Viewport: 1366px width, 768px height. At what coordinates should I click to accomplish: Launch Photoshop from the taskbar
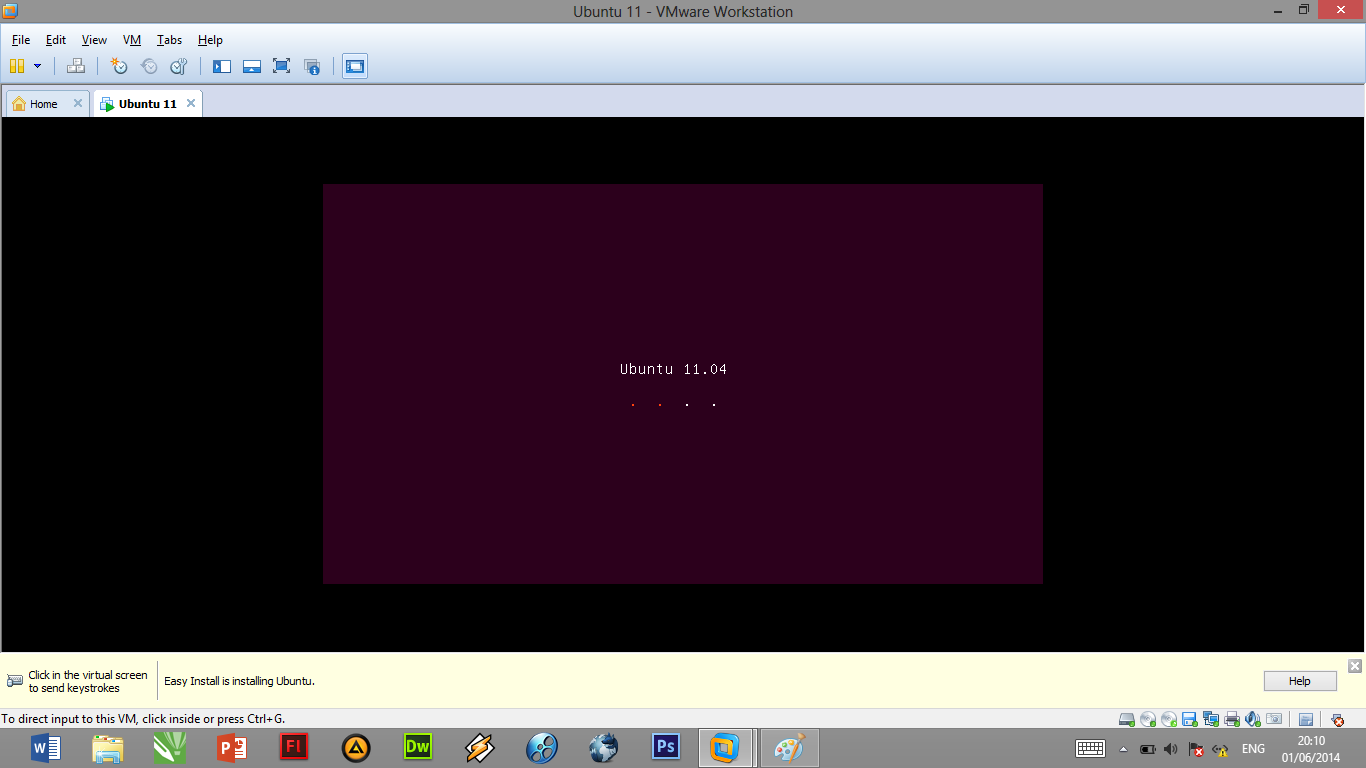tap(666, 748)
